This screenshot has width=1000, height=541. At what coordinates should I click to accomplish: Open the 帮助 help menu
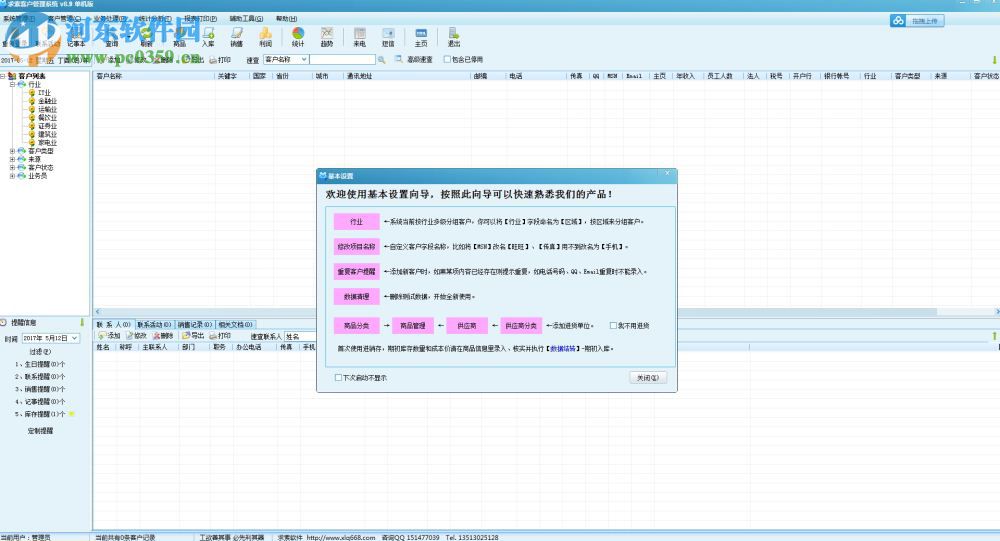click(x=286, y=19)
